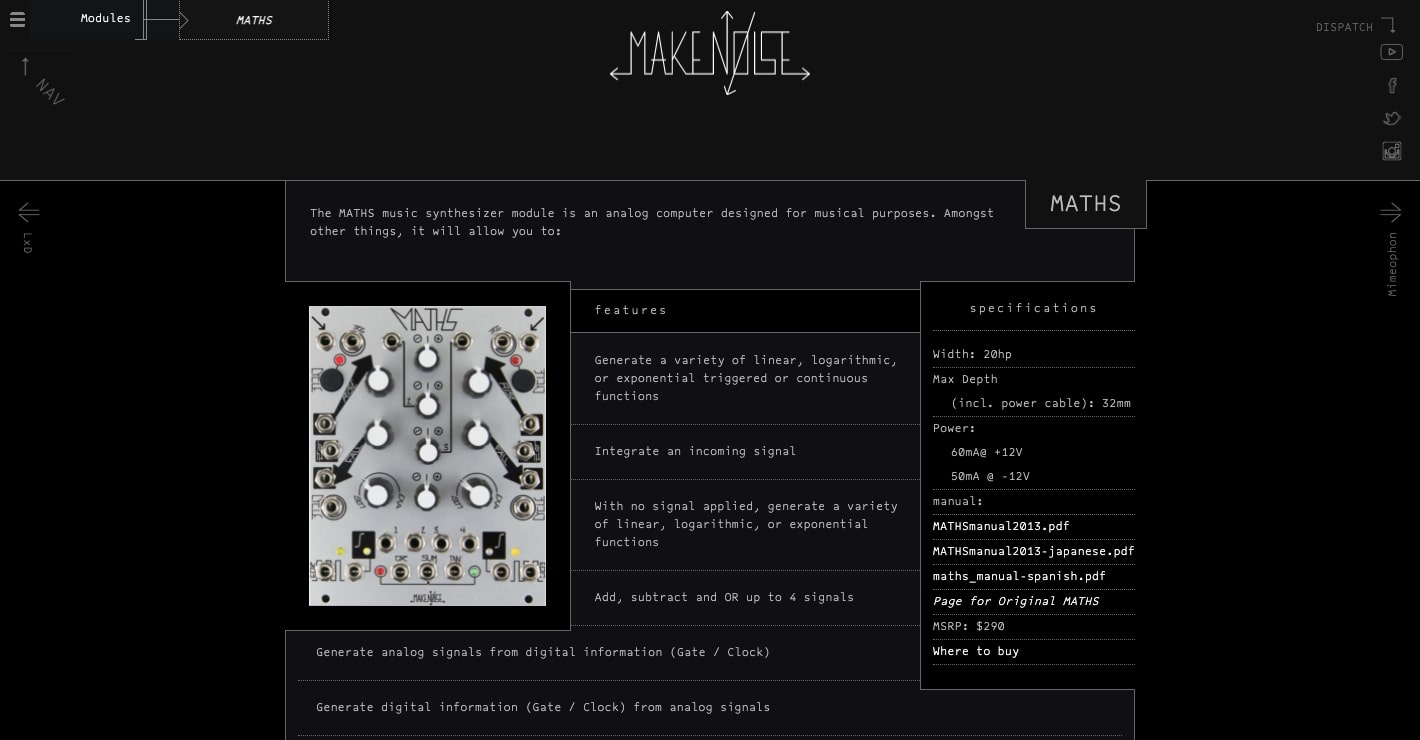Open the YouTube social icon
The width and height of the screenshot is (1420, 740).
1391,52
